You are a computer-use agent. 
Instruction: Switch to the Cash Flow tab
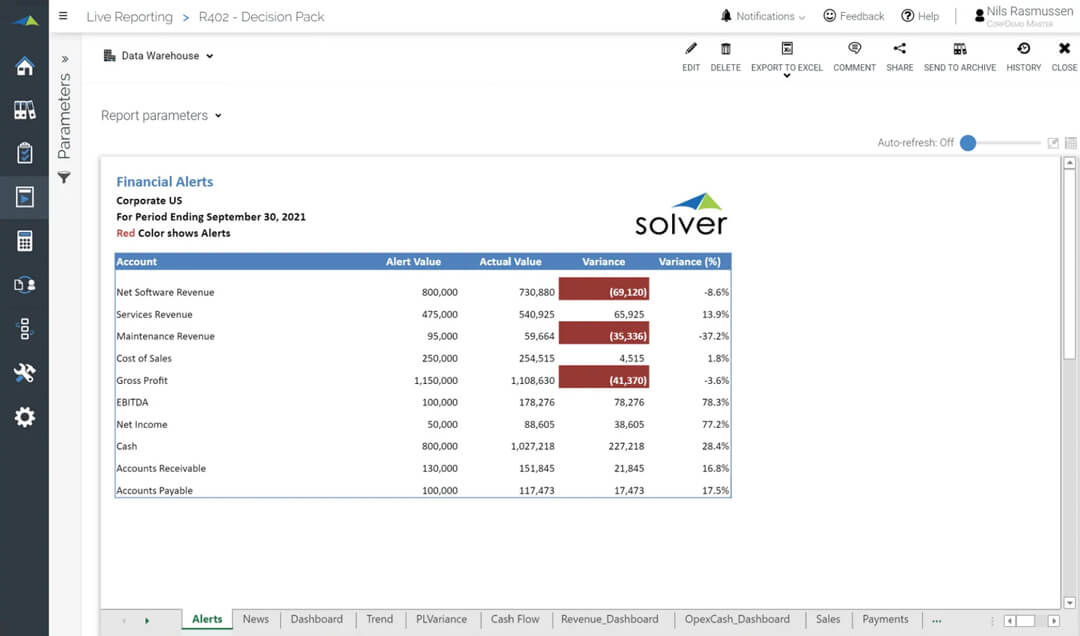(515, 619)
